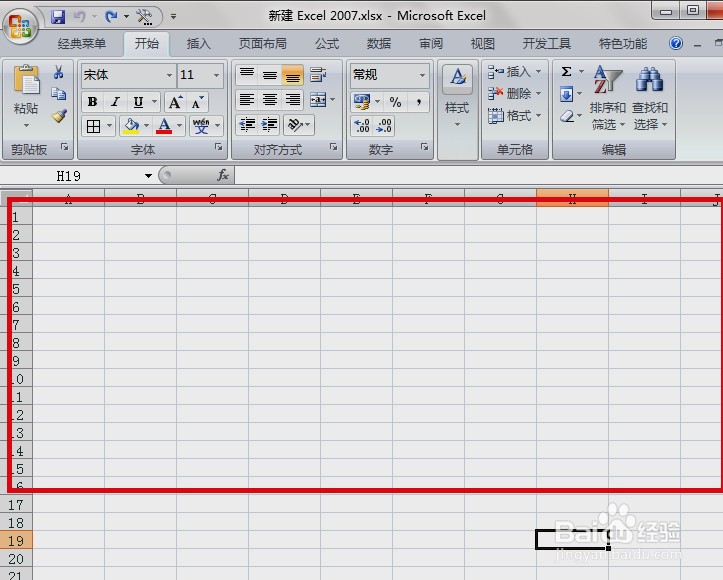This screenshot has width=723, height=580.
Task: Click the 粘贴 paste icon
Action: pyautogui.click(x=26, y=79)
